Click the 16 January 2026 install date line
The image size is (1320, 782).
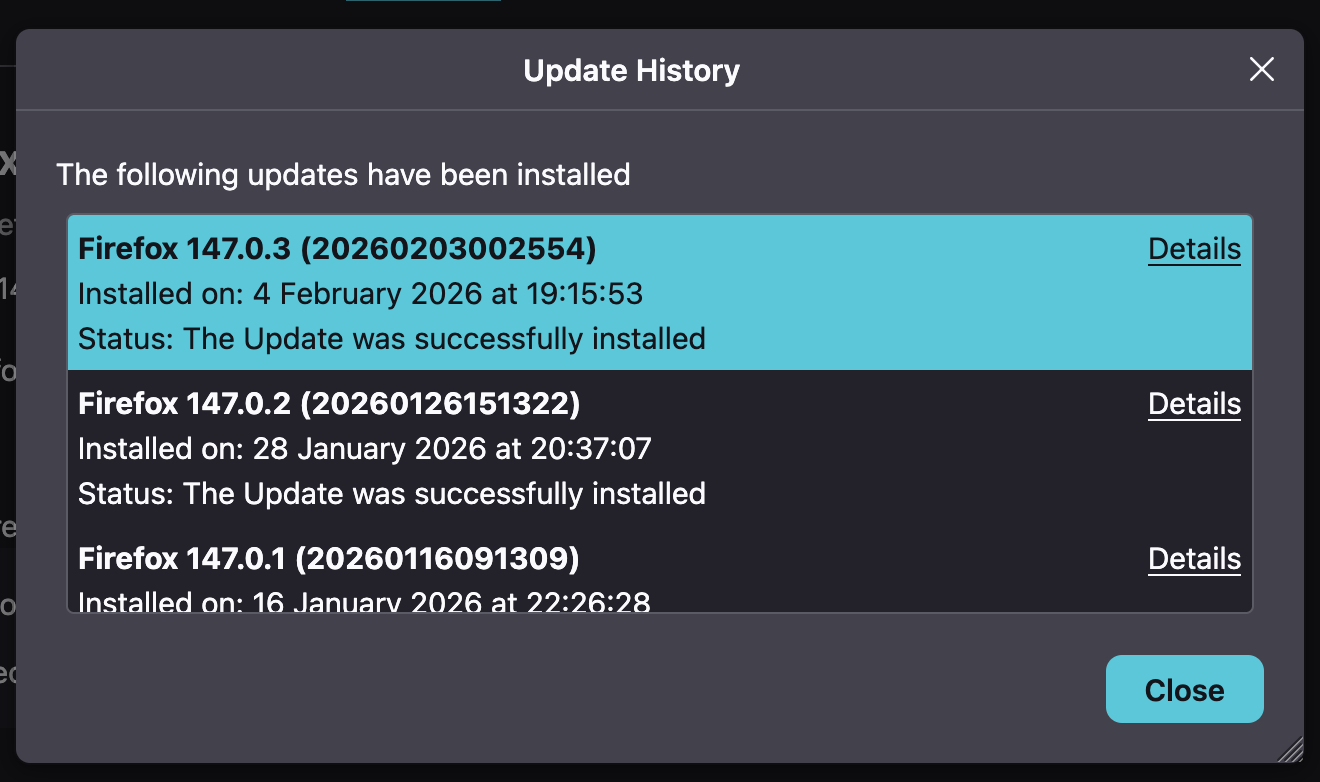pos(364,602)
